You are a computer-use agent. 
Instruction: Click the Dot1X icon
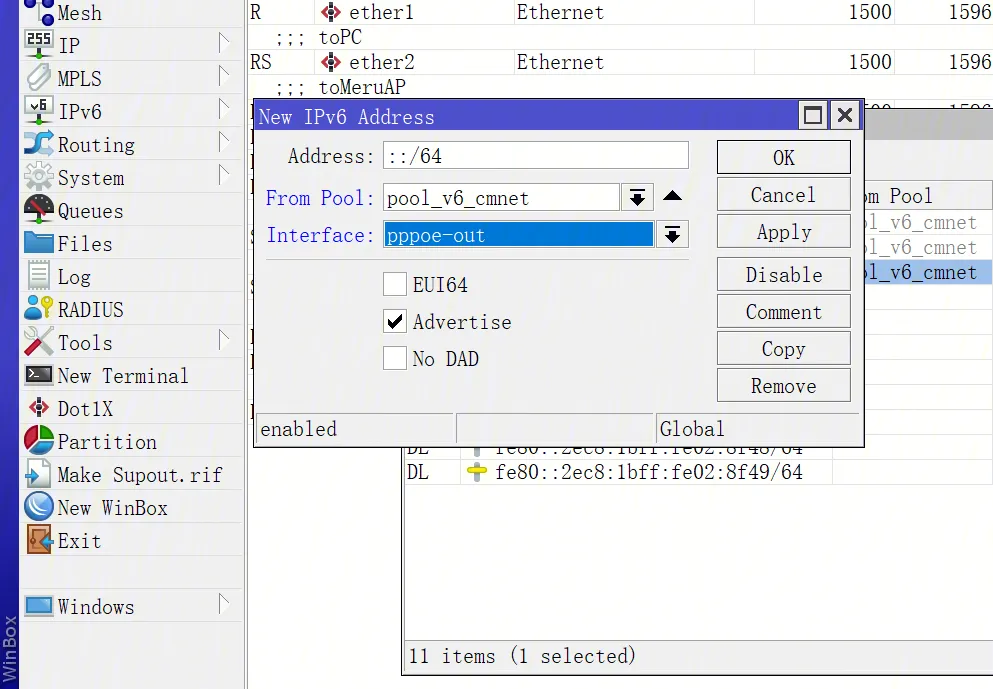[x=39, y=408]
